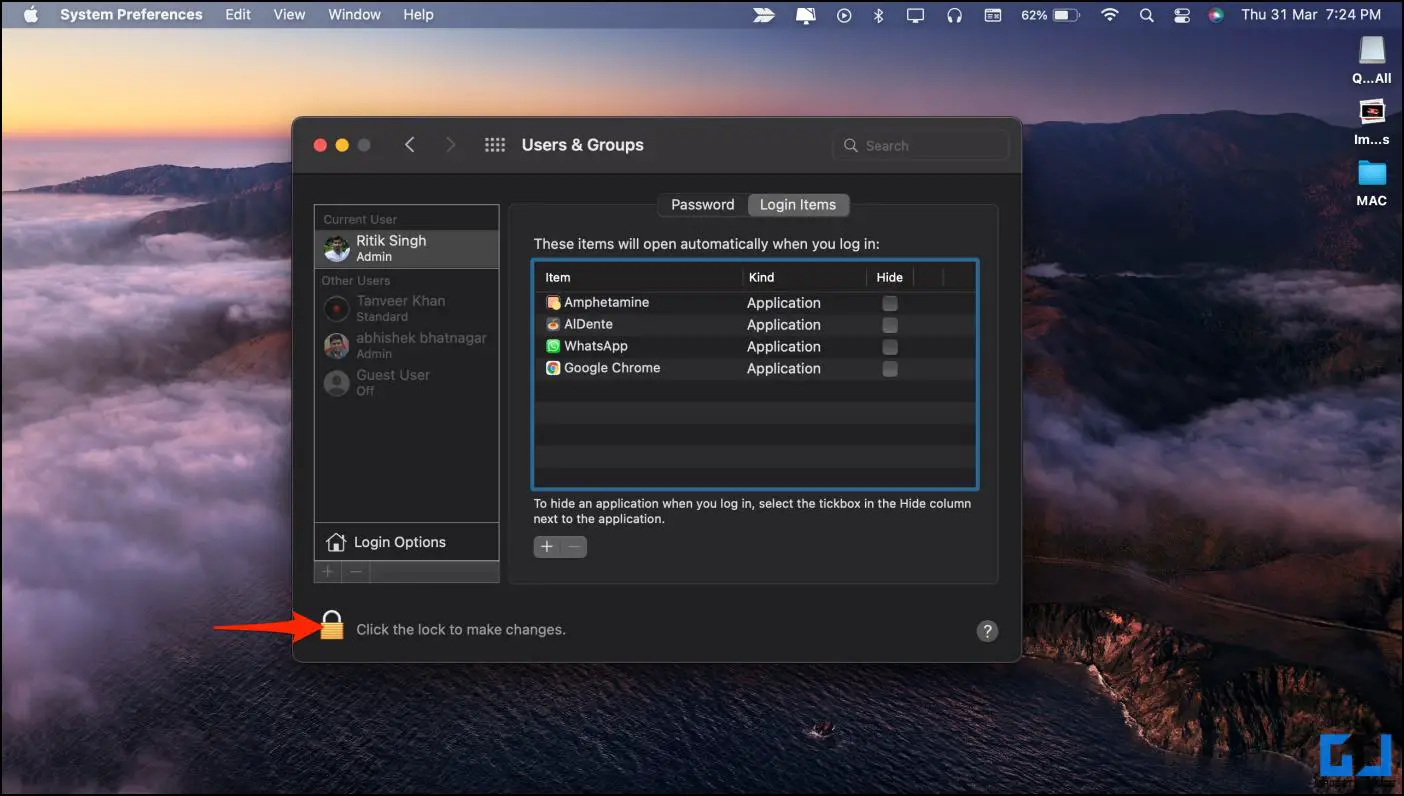1404x796 pixels.
Task: Toggle Hide checkbox for Google Chrome
Action: pos(890,369)
